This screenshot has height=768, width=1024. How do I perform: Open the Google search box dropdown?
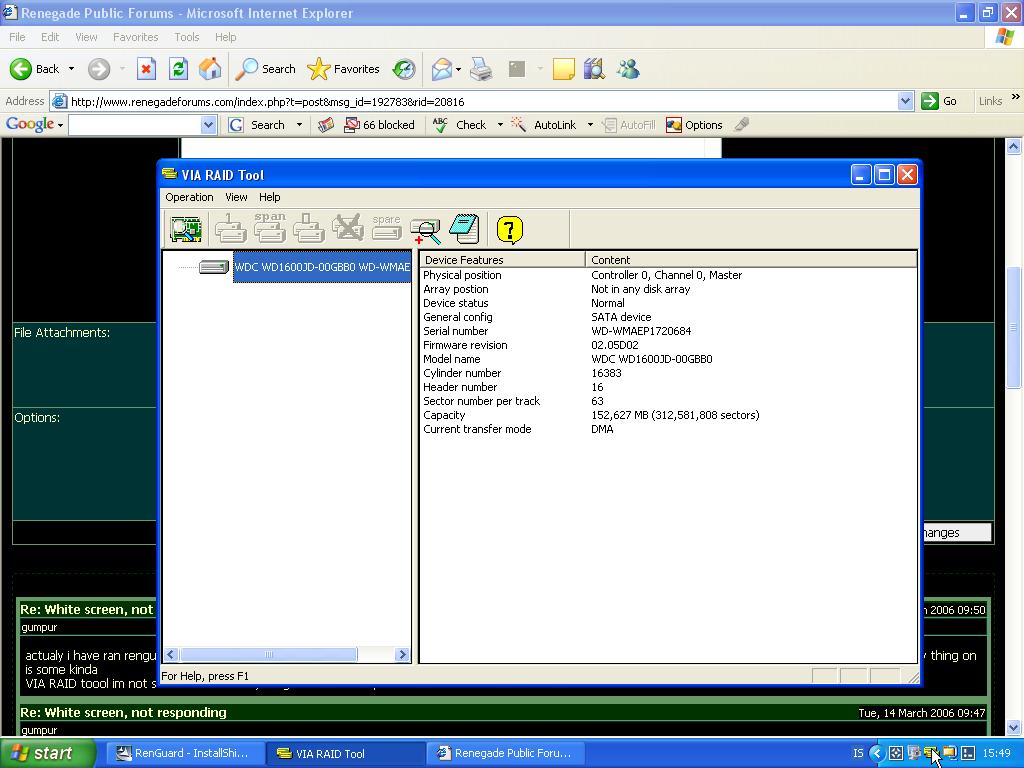pyautogui.click(x=208, y=125)
